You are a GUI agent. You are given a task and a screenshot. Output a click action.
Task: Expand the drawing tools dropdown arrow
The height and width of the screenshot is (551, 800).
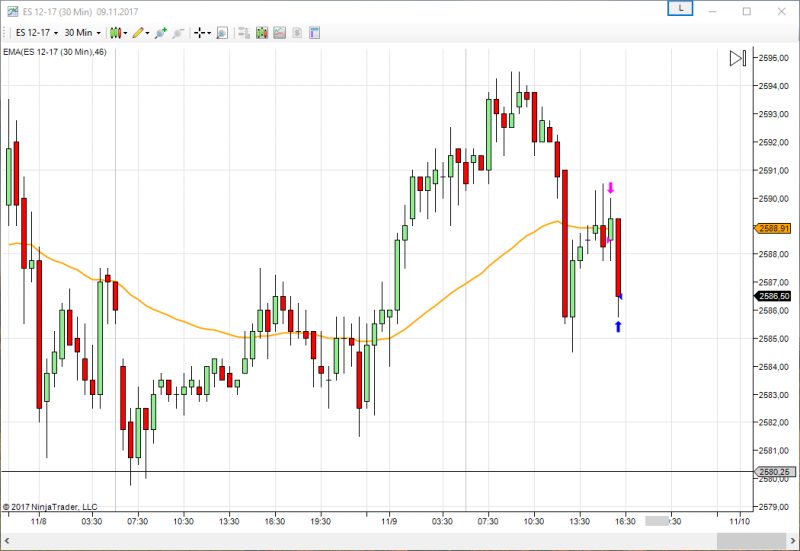point(147,33)
